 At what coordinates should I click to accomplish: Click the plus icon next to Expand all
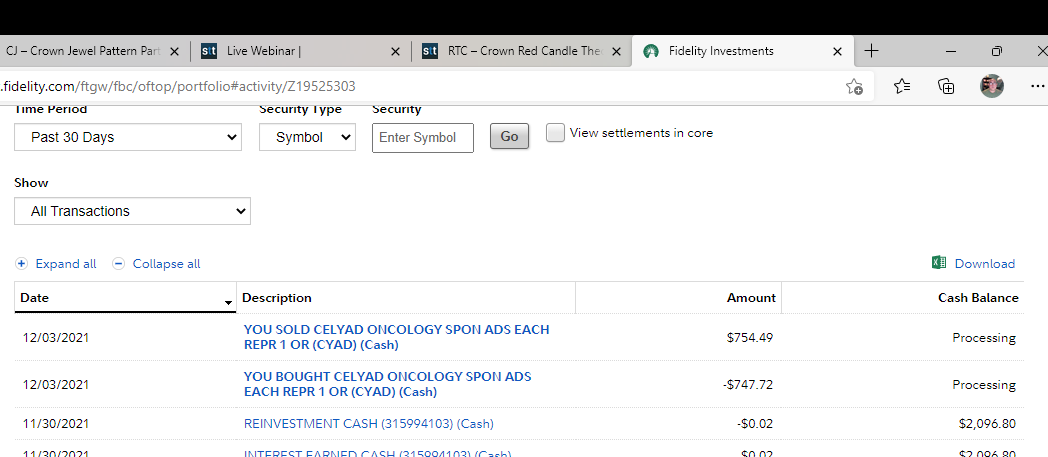pyautogui.click(x=22, y=264)
